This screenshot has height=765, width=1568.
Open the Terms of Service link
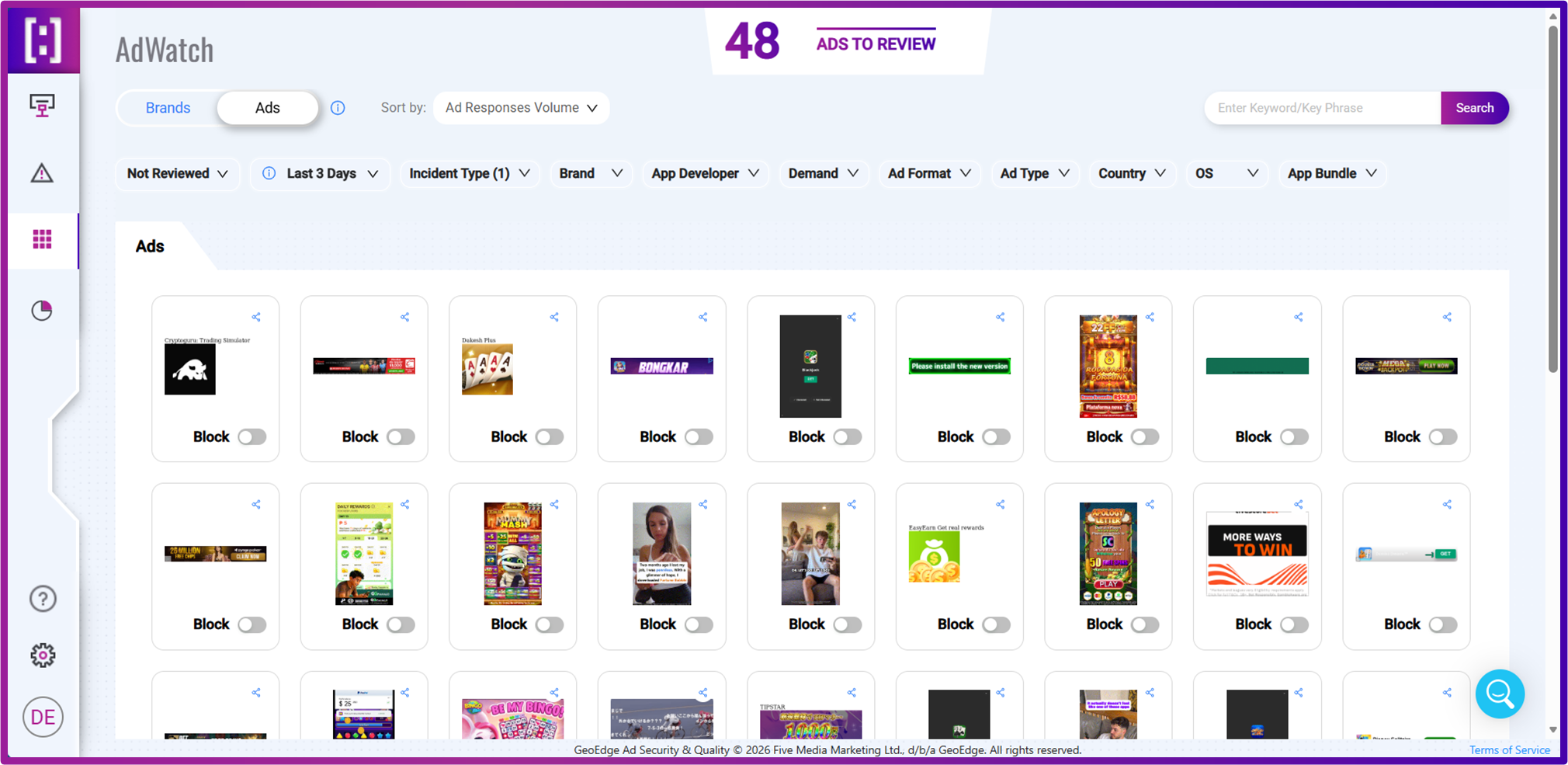click(1509, 749)
